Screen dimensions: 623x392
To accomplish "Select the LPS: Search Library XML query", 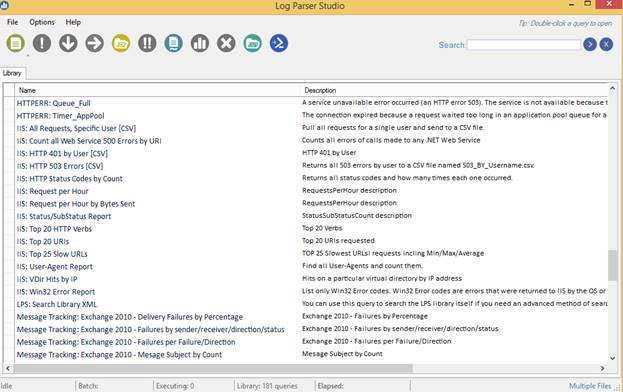I will pos(57,305).
